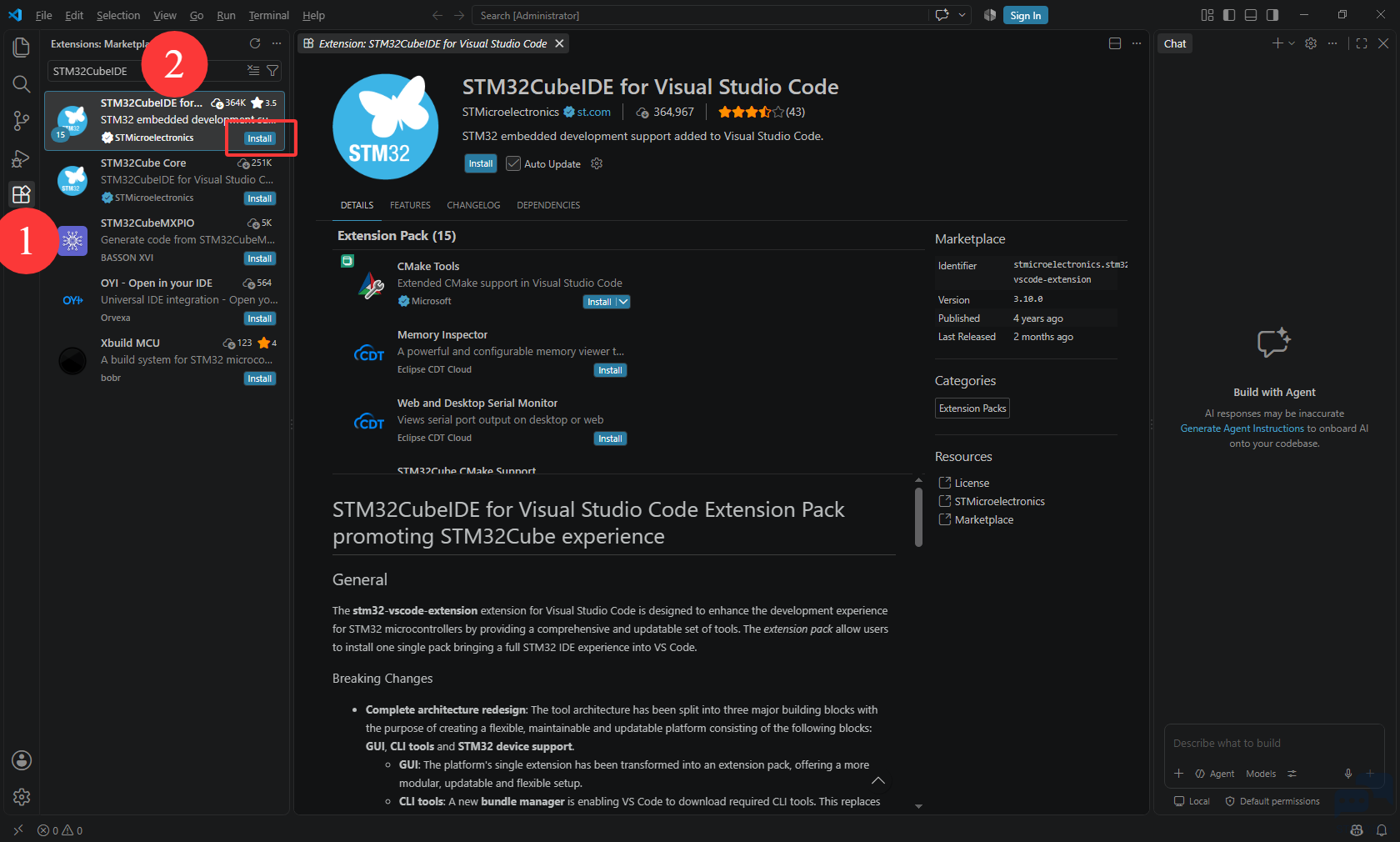Viewport: 1400px width, 842px height.
Task: Toggle the Extensions view in the activity bar
Action: click(x=22, y=194)
